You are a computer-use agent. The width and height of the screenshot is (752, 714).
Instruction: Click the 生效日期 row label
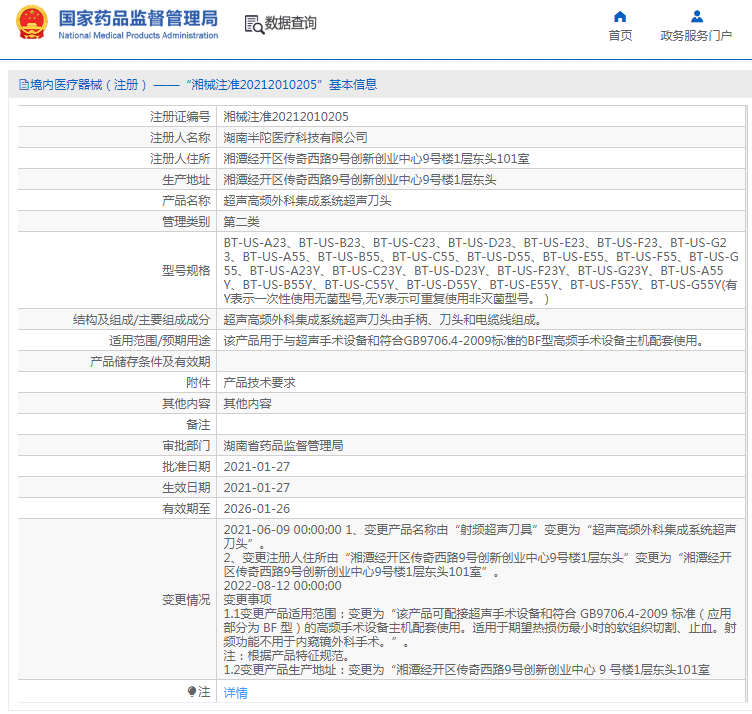click(x=186, y=488)
